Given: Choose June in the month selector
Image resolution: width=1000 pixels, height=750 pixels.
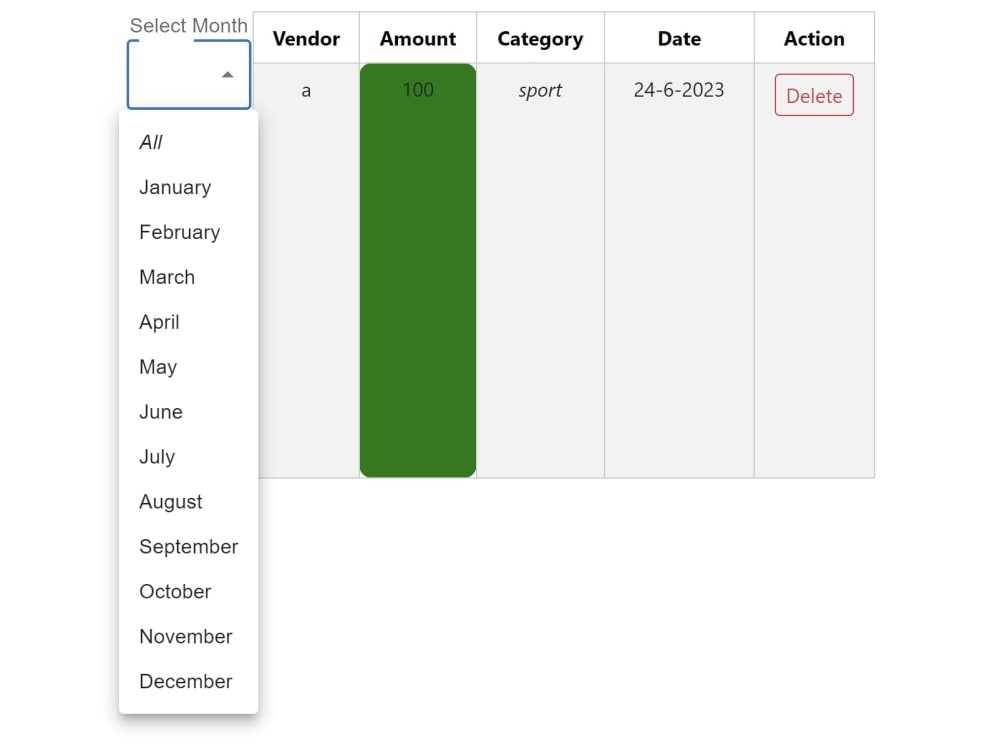Looking at the screenshot, I should click(x=161, y=412).
